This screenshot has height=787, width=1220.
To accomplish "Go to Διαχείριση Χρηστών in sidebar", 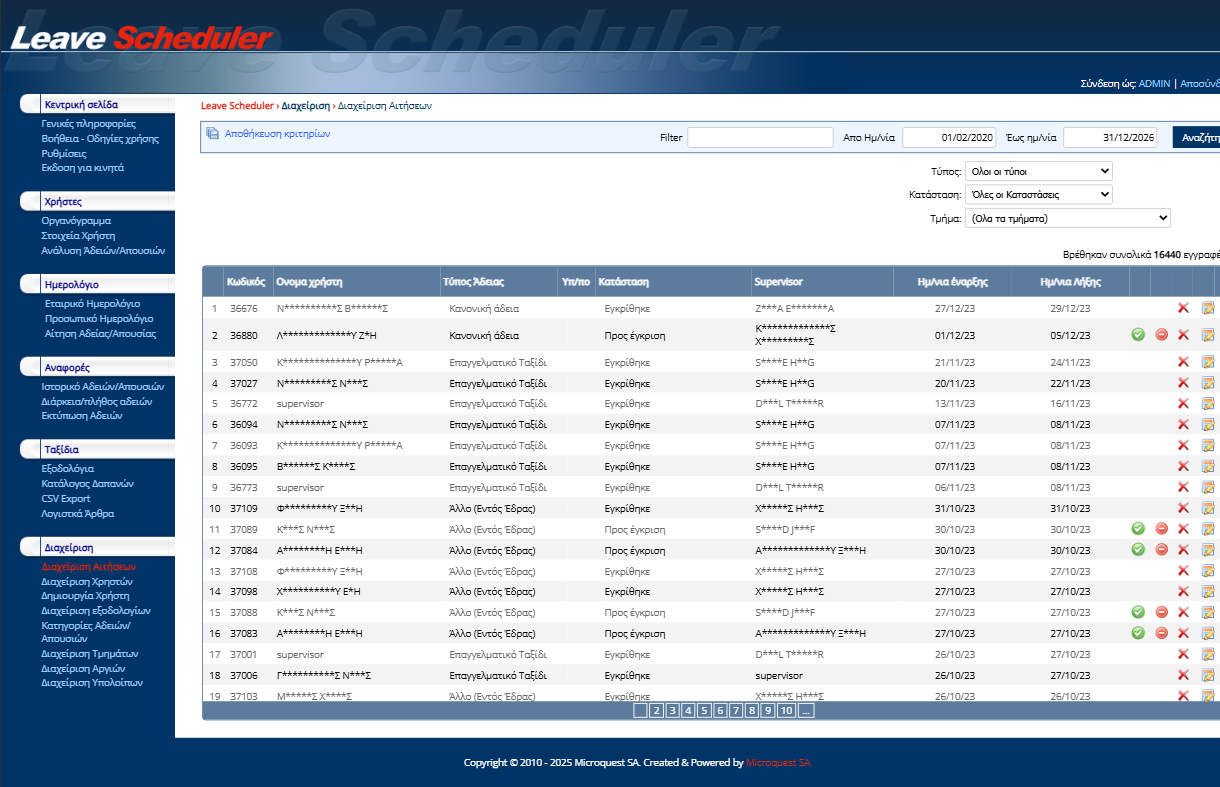I will pos(87,581).
